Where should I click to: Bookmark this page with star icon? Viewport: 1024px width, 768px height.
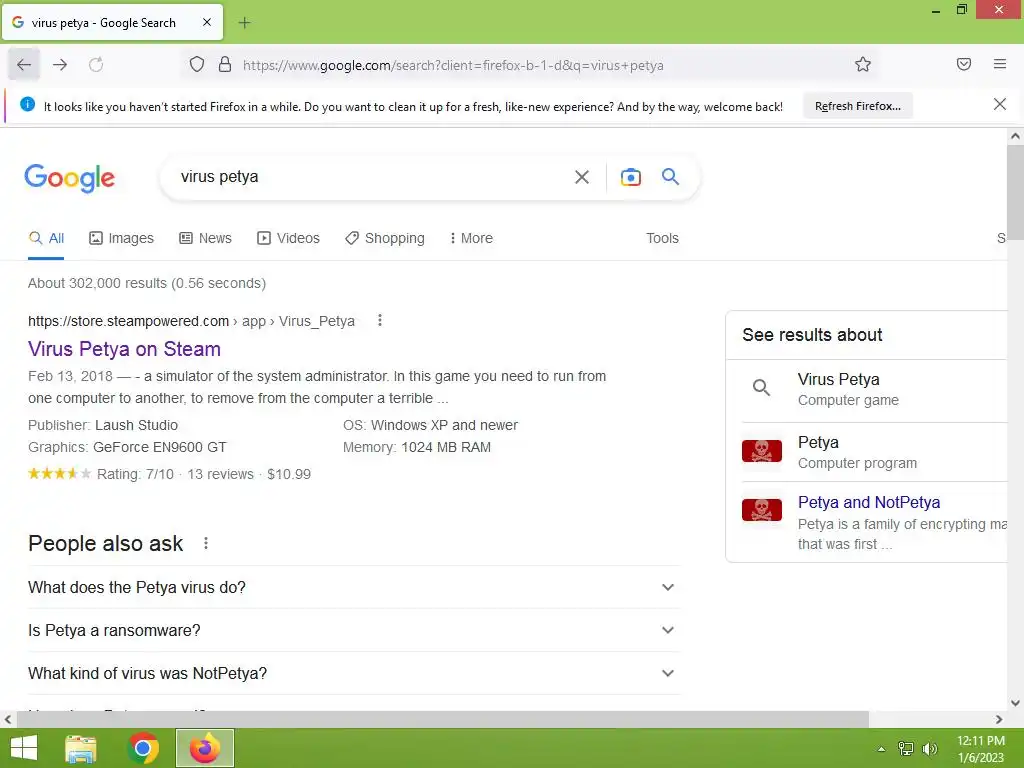point(863,64)
